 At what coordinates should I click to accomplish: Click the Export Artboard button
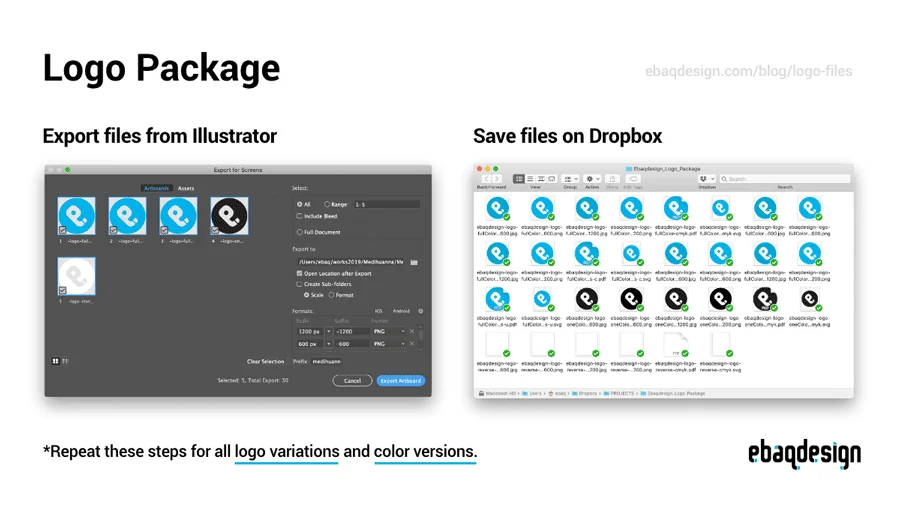coord(401,381)
